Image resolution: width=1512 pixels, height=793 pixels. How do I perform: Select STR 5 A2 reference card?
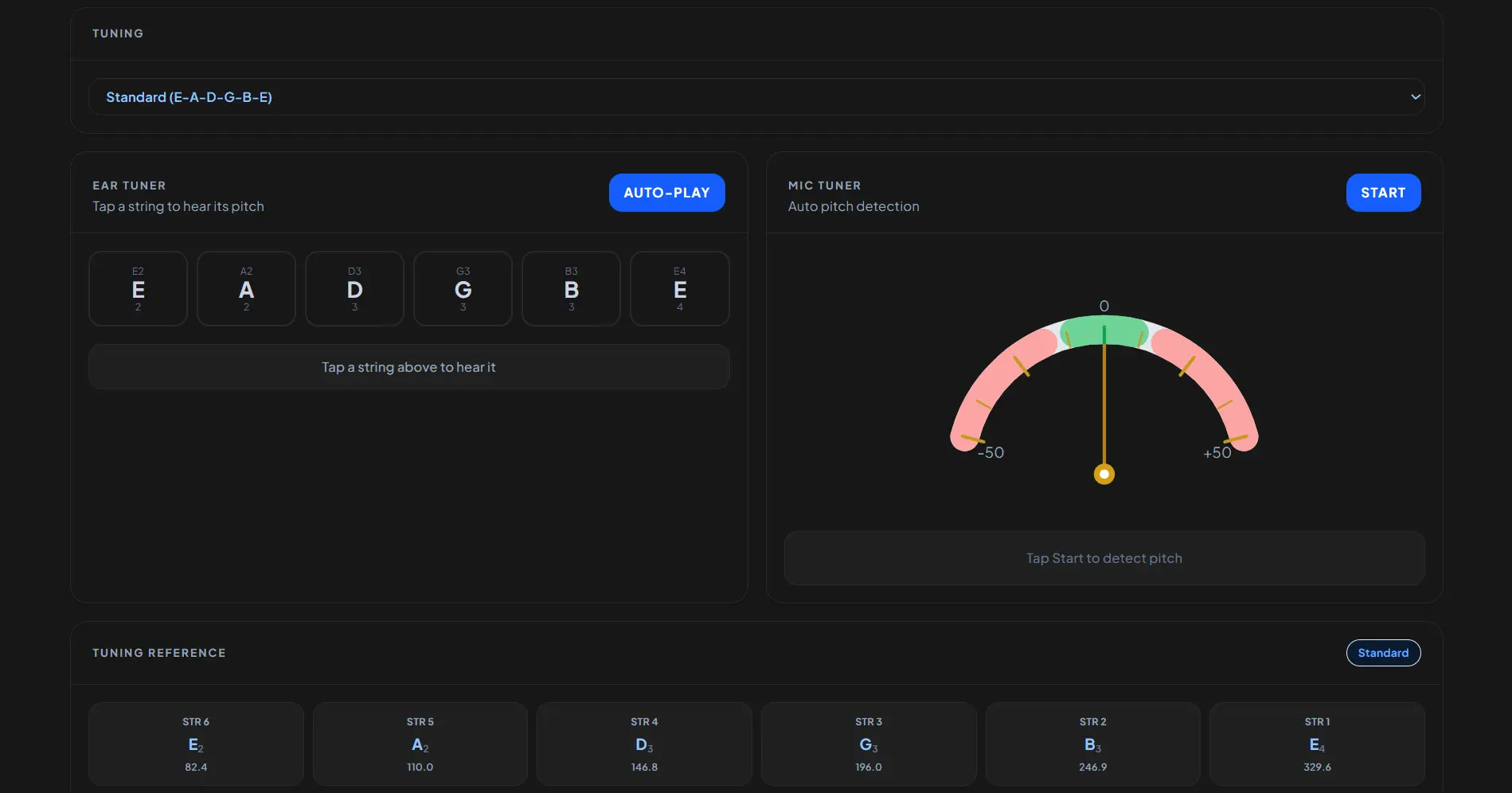420,744
